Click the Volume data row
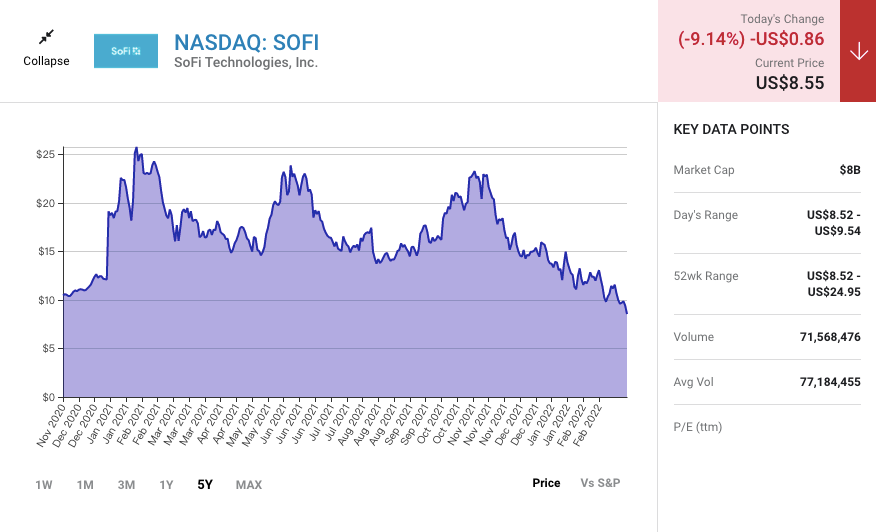876x532 pixels. [x=767, y=337]
